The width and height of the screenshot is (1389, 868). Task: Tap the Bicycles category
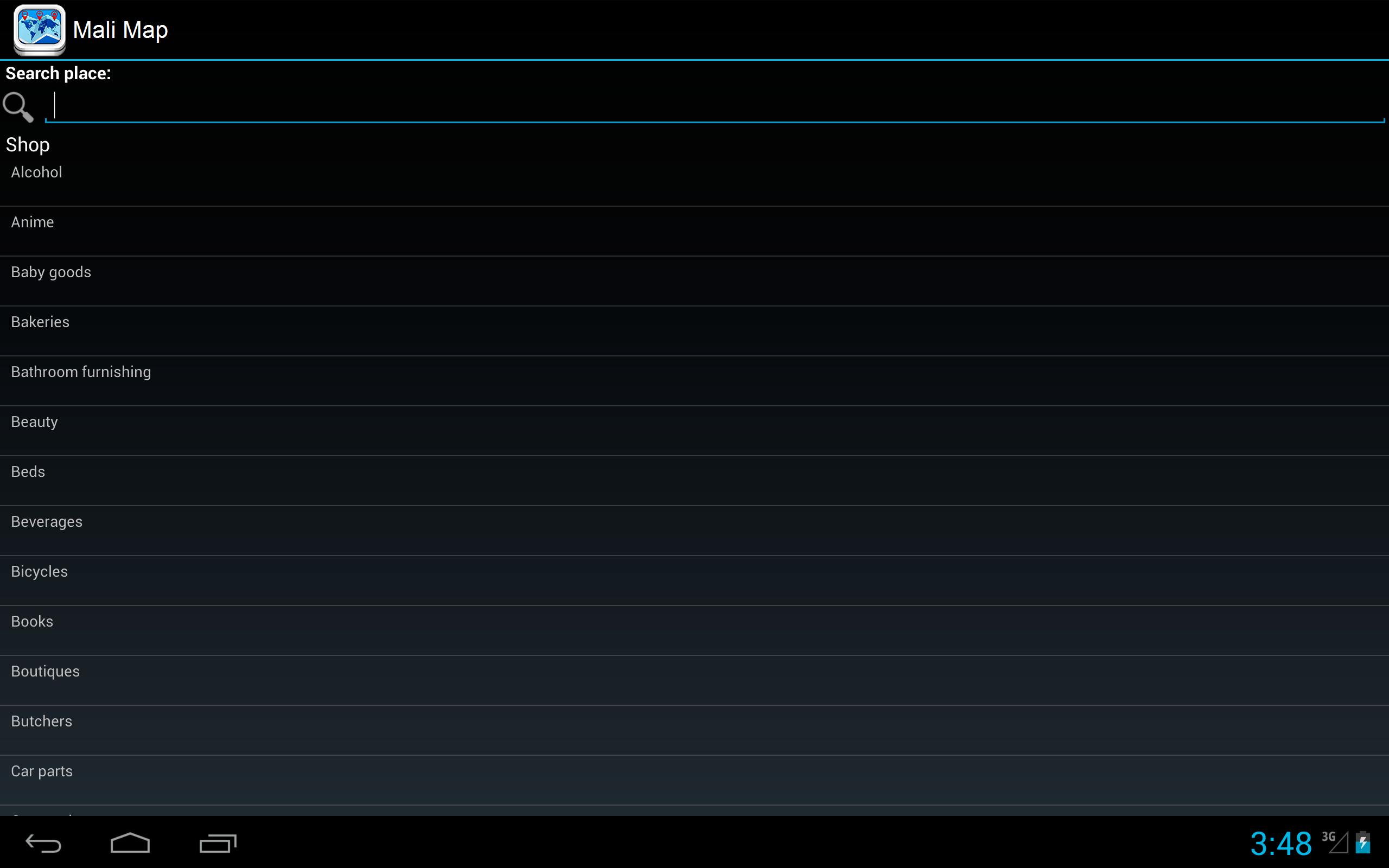pyautogui.click(x=694, y=581)
